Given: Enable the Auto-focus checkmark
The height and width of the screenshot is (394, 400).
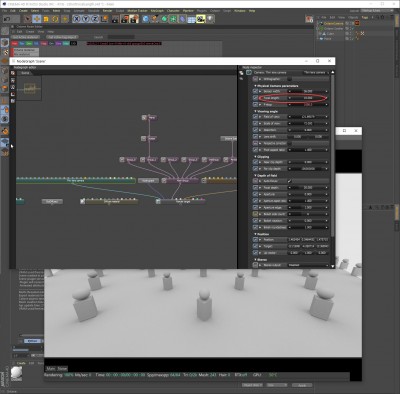Looking at the screenshot, I should [289, 181].
